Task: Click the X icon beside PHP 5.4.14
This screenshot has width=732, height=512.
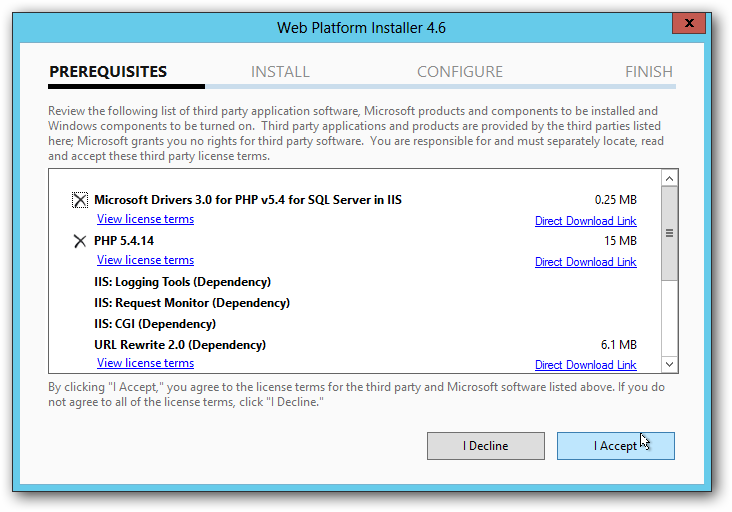Action: coord(80,241)
